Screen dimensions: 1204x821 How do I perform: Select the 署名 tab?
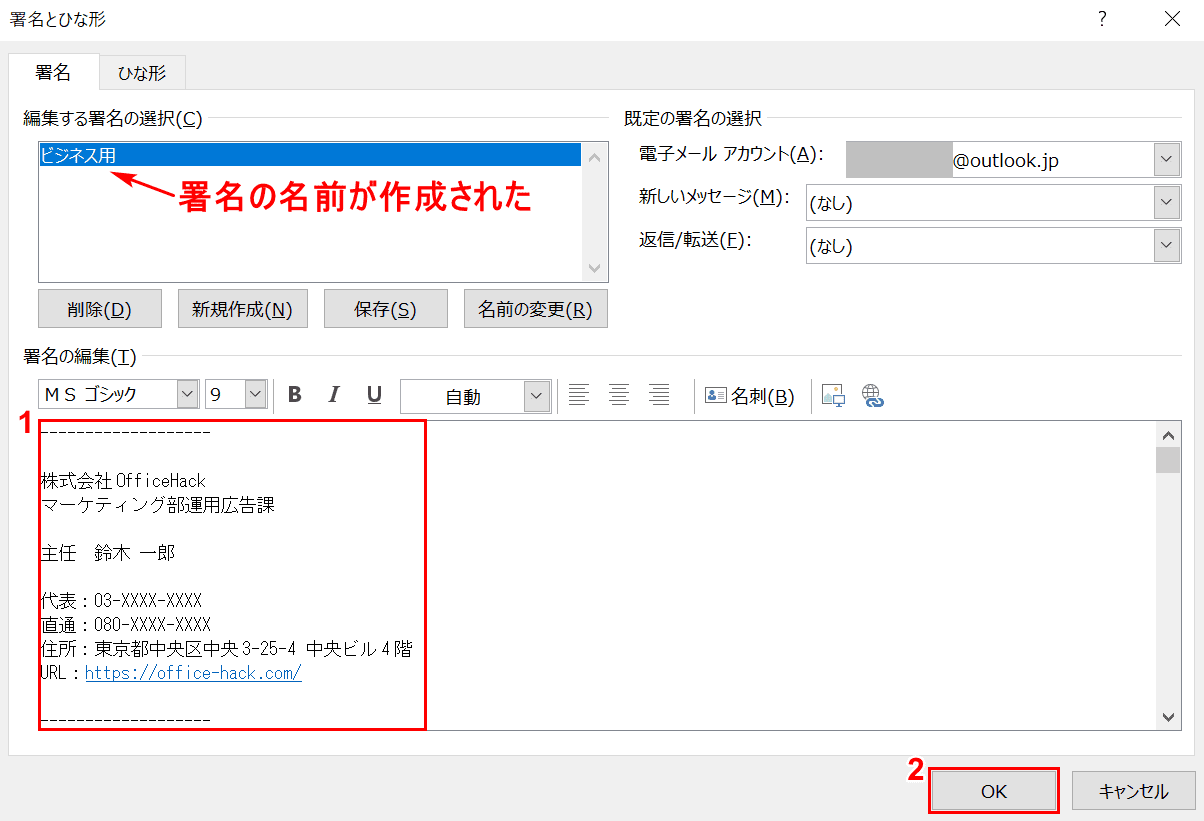click(53, 72)
